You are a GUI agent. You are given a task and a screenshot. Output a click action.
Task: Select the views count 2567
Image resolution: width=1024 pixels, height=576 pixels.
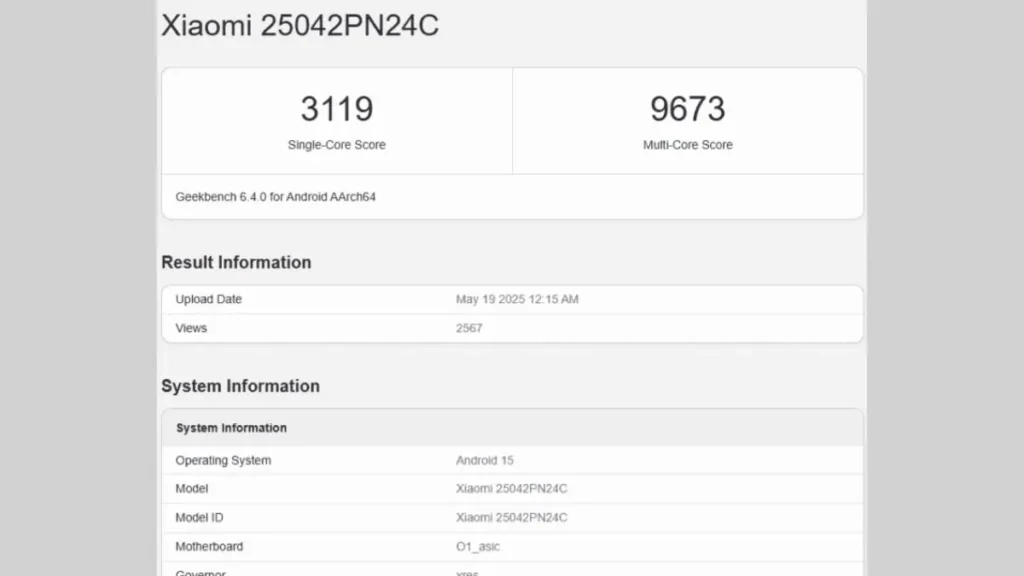pyautogui.click(x=469, y=328)
